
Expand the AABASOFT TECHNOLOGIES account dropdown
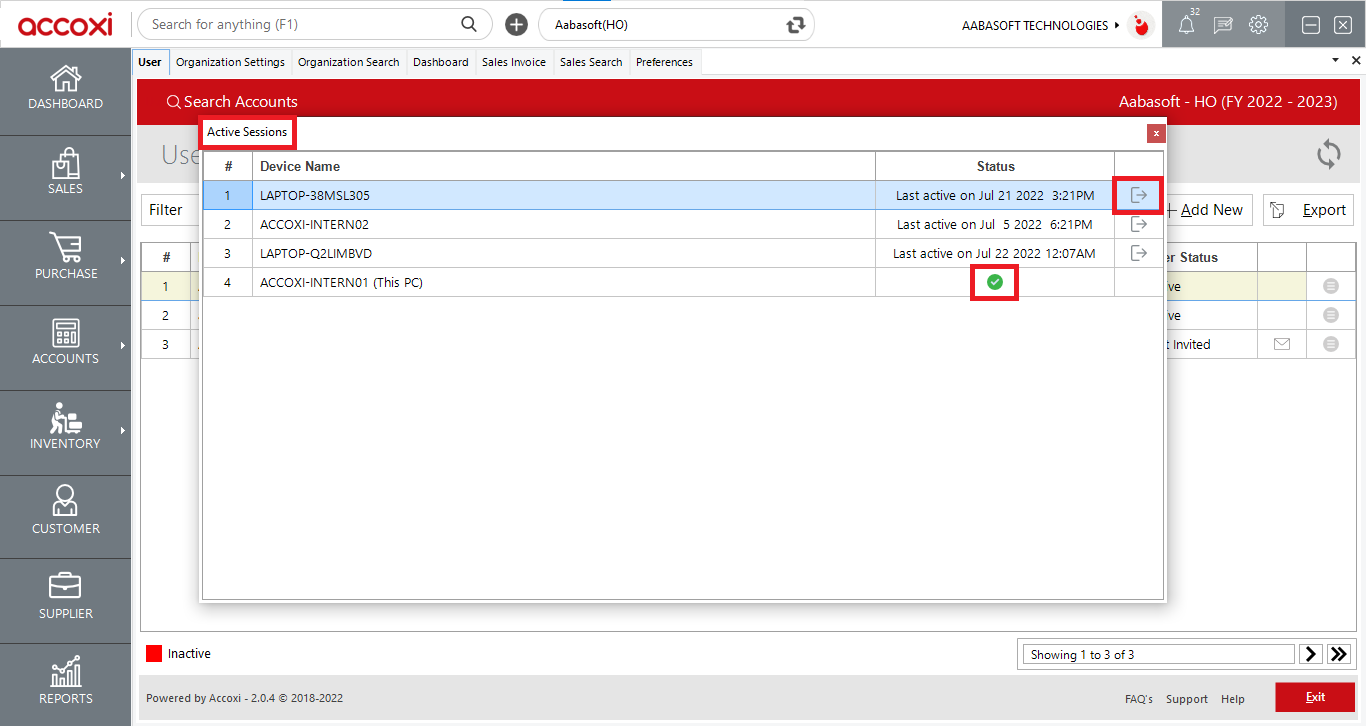[x=1117, y=25]
